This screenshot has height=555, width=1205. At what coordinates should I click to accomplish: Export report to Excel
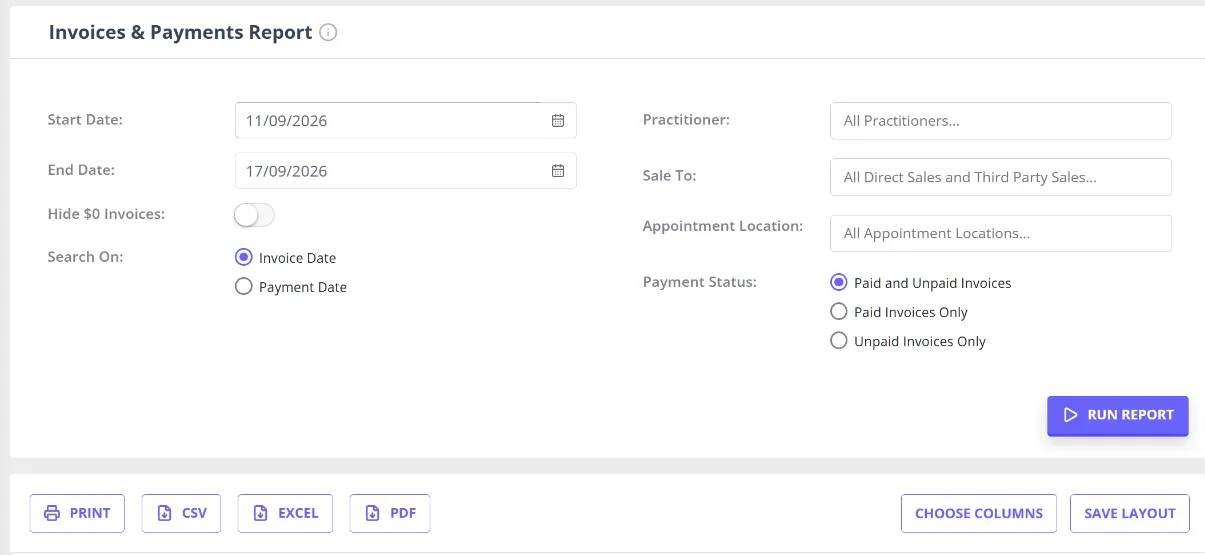click(x=285, y=513)
